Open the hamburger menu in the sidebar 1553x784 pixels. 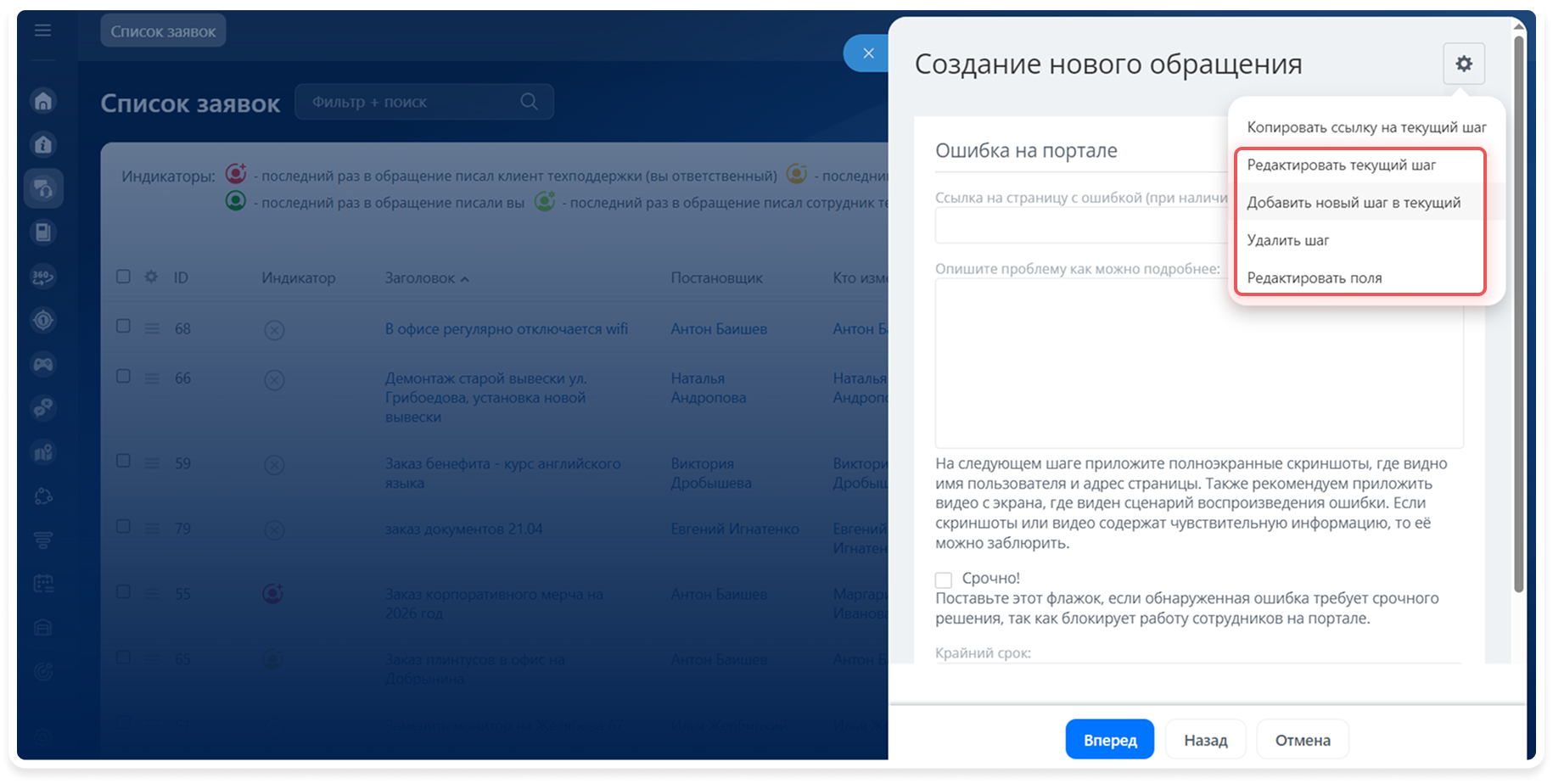click(x=43, y=31)
